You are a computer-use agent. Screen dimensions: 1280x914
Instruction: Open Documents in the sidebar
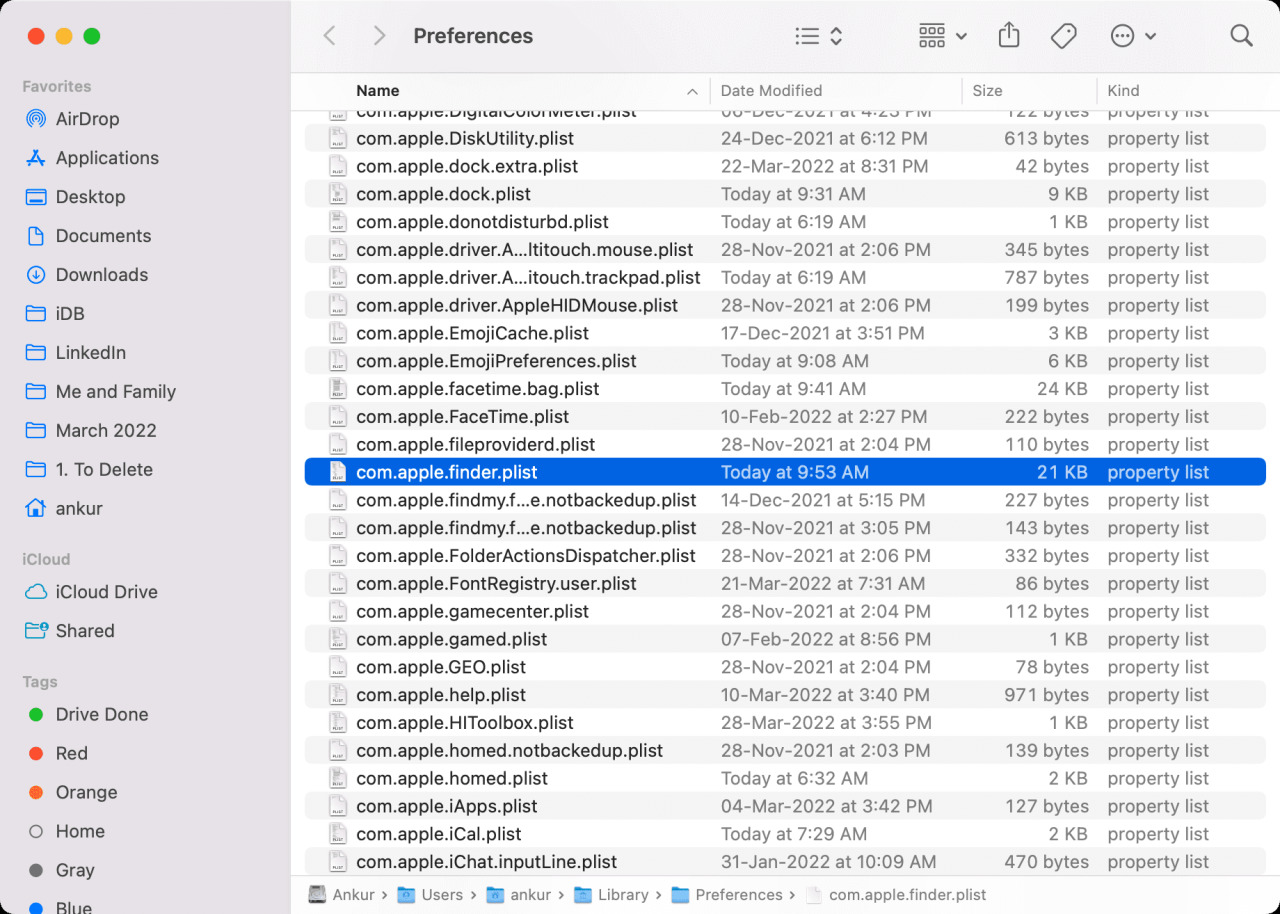point(87,236)
